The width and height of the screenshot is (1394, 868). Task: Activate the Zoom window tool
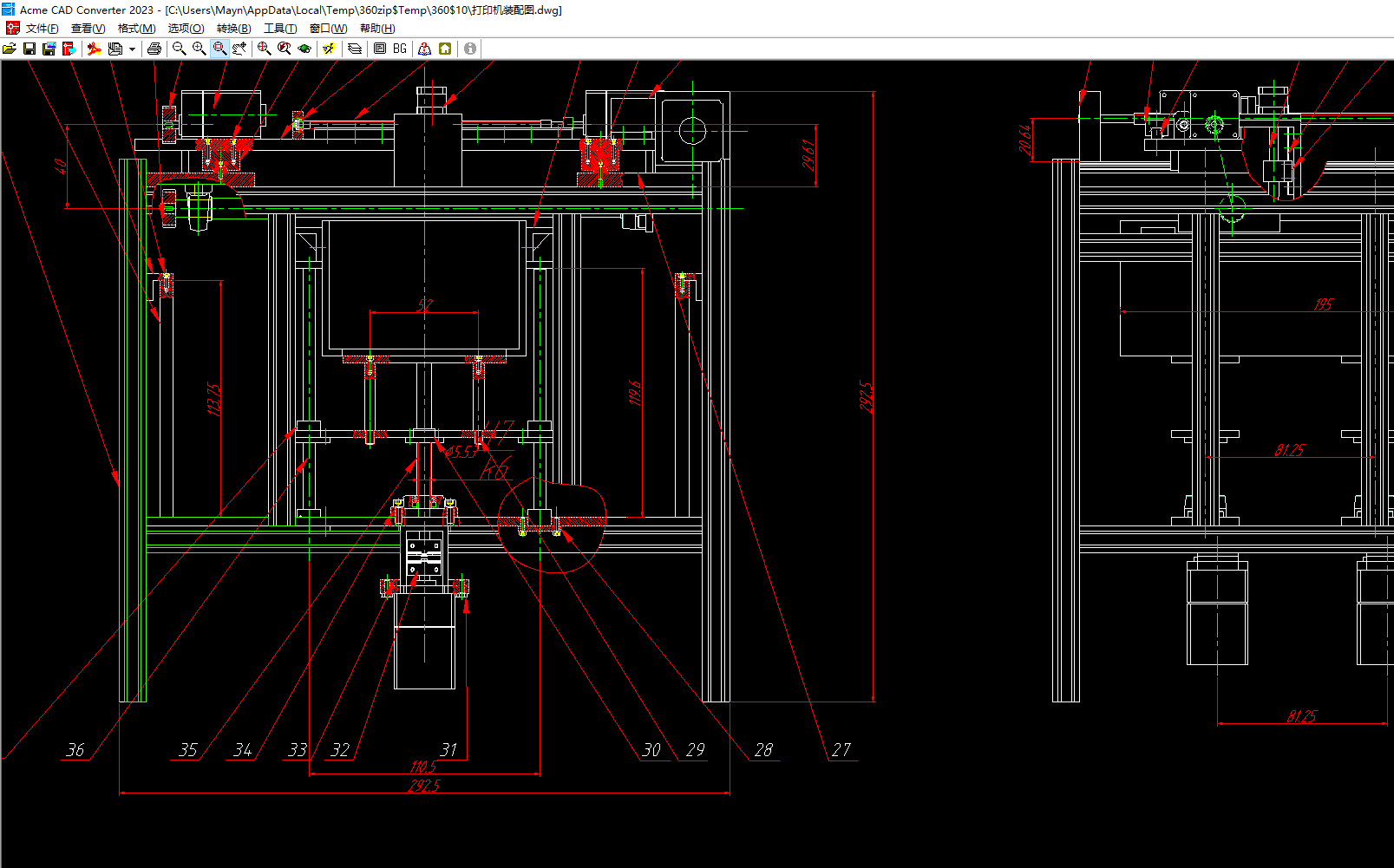[220, 49]
